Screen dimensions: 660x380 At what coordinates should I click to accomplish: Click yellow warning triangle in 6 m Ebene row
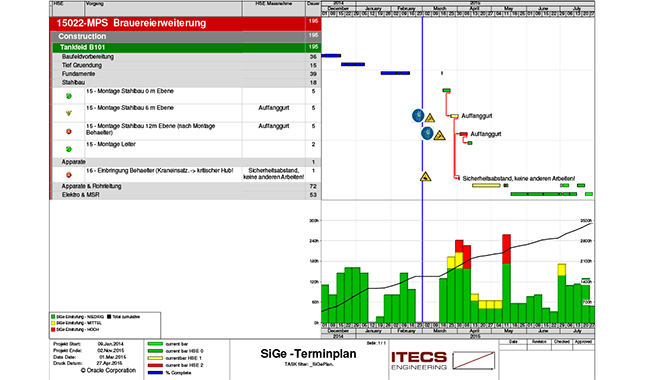[x=430, y=118]
